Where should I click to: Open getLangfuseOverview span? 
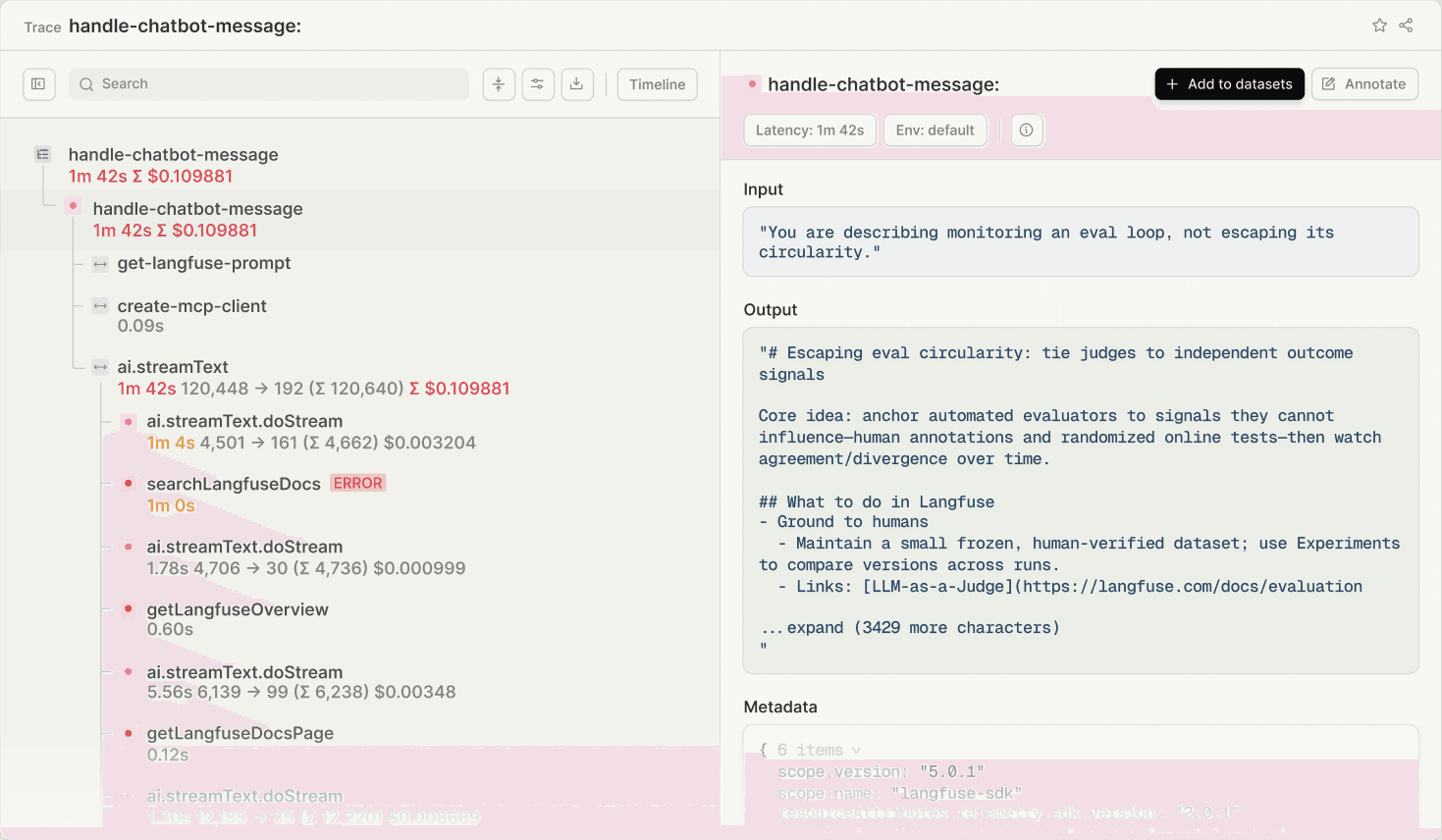(238, 609)
